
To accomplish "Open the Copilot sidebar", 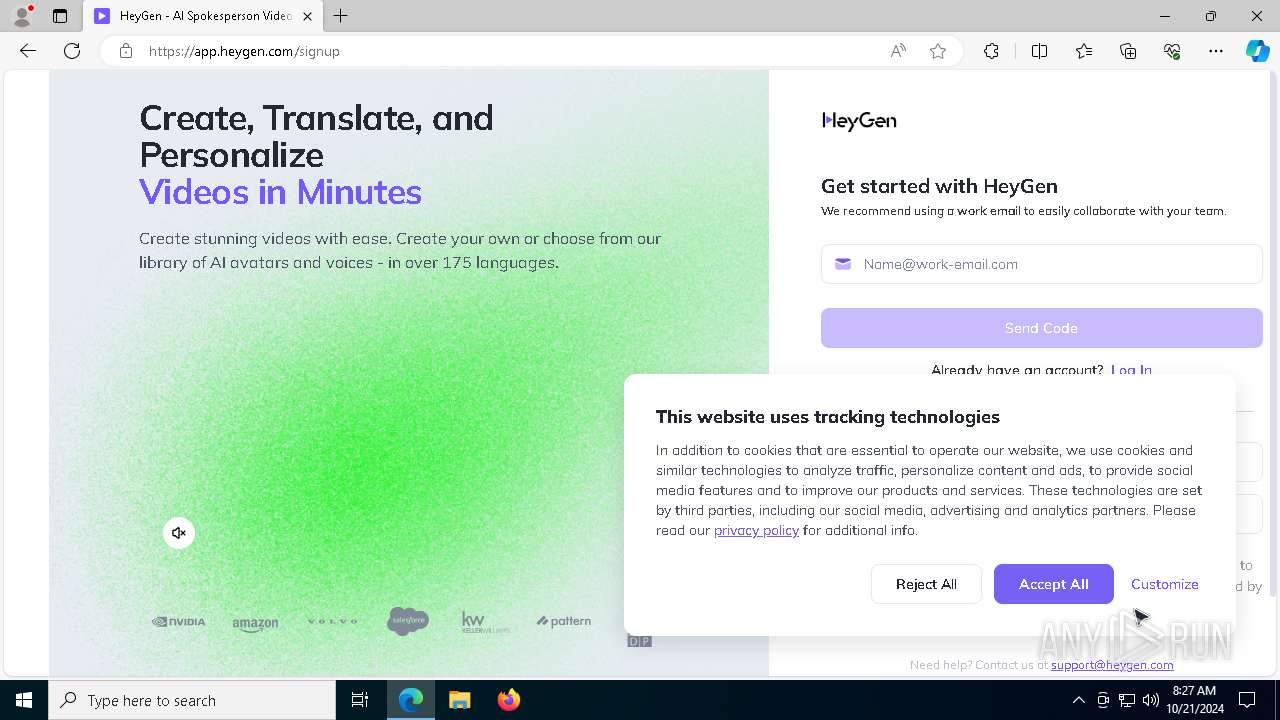I will click(1258, 51).
